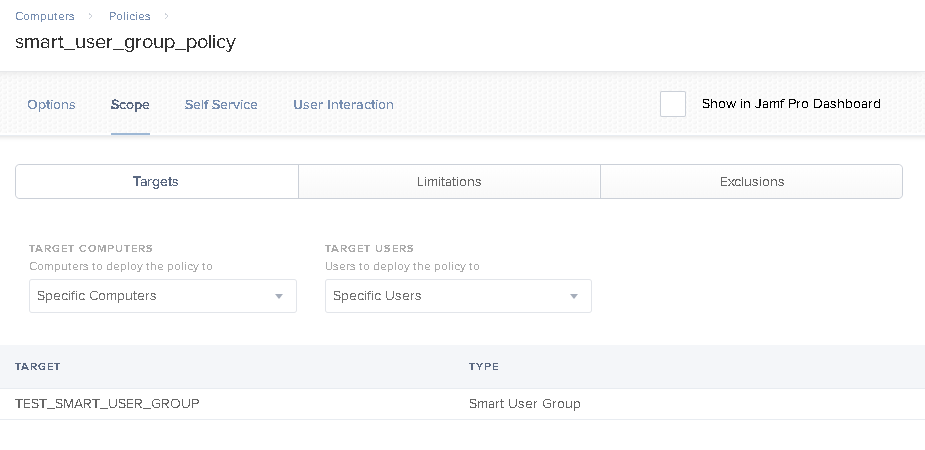Viewport: 925px width, 450px height.
Task: Open the User Interaction tab
Action: click(x=343, y=104)
